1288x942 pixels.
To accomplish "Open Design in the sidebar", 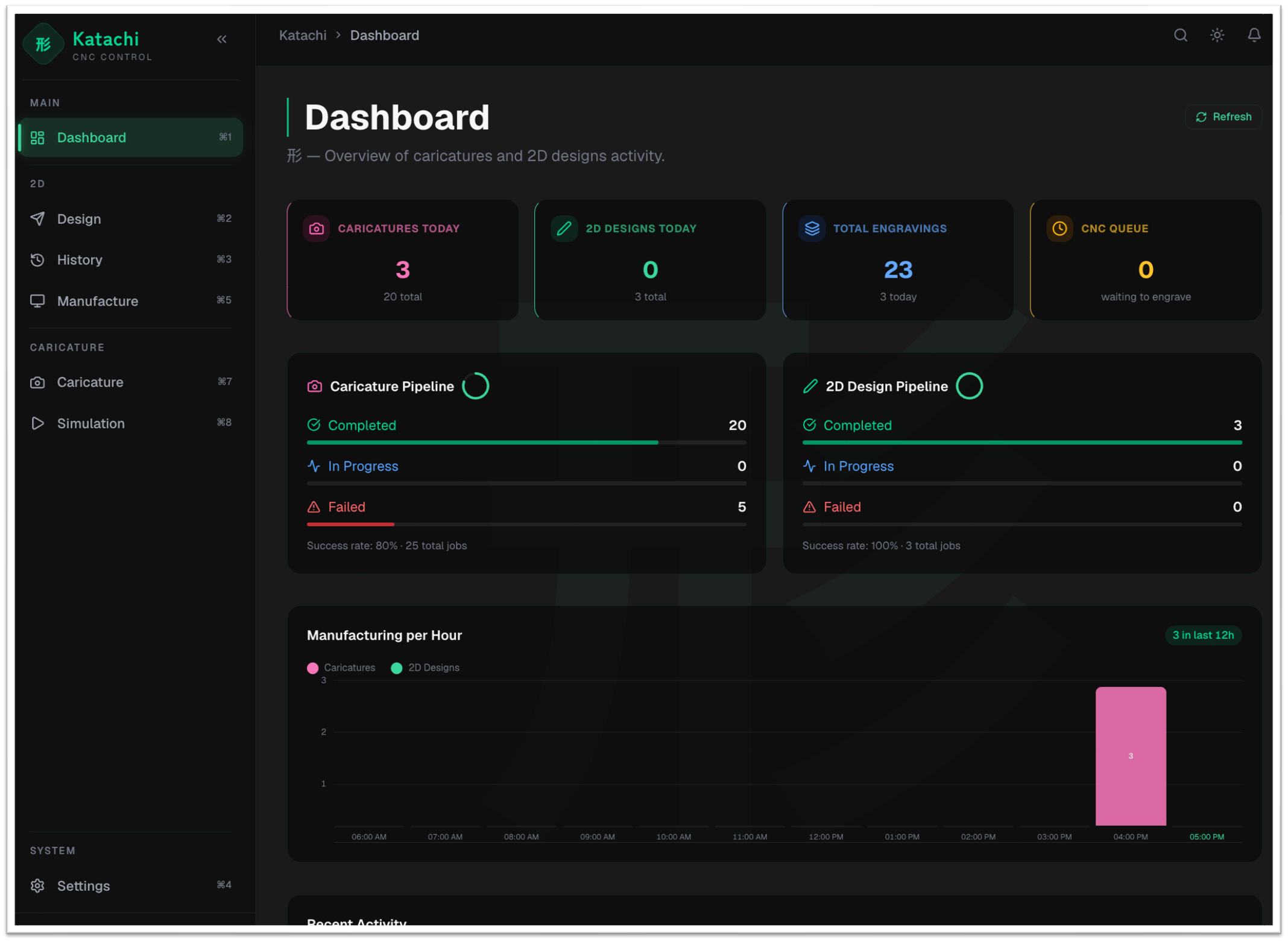I will [x=130, y=219].
